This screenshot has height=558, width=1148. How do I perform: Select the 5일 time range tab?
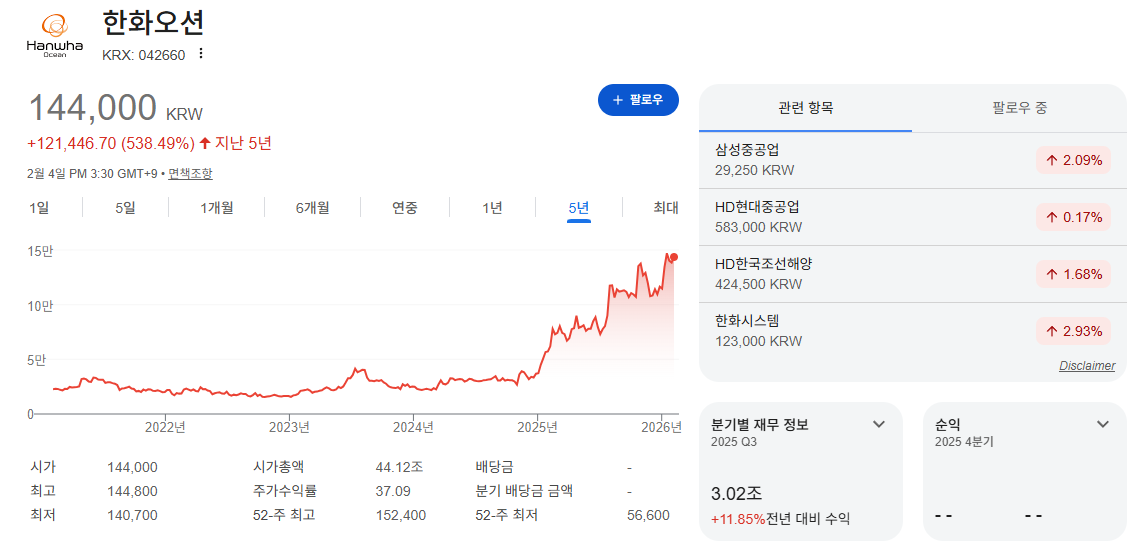125,207
